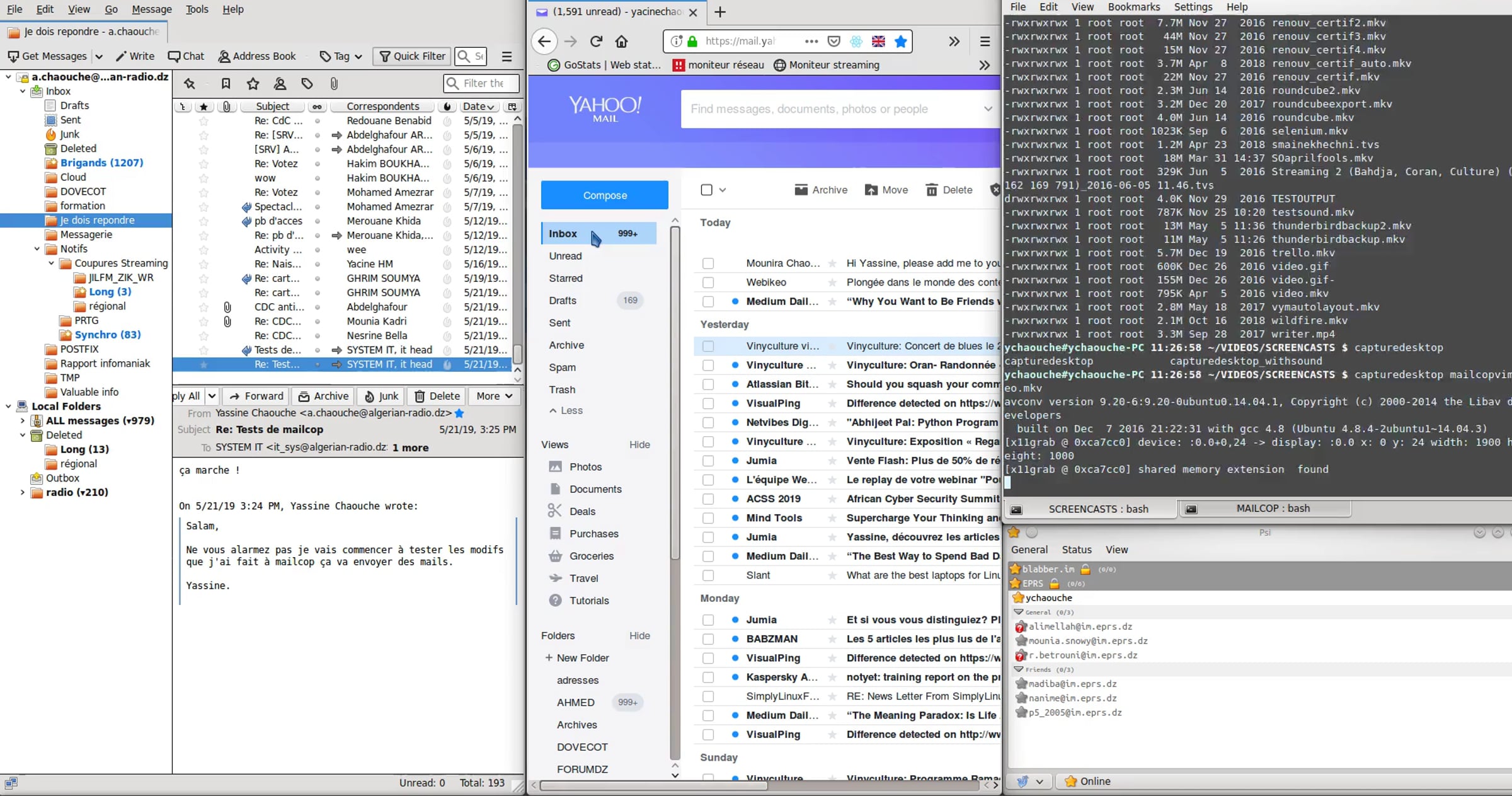Go to Firefox home page icon
Viewport: 1512px width, 796px height.
tap(622, 42)
